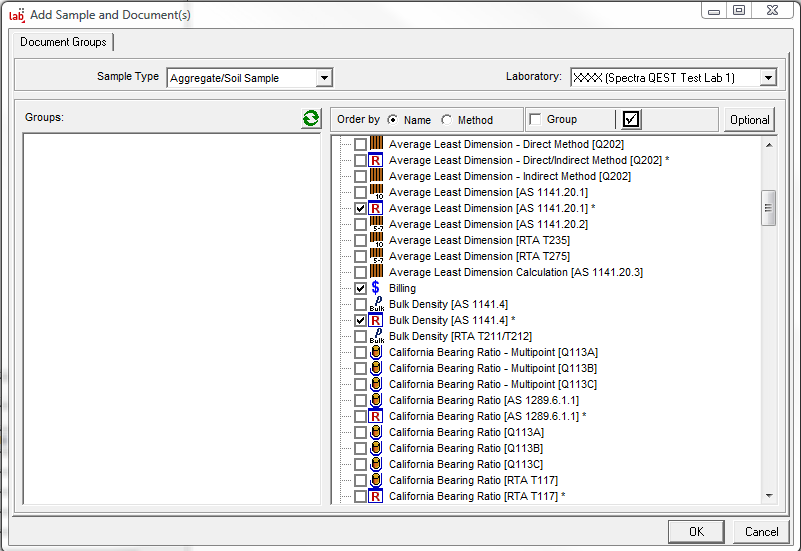The width and height of the screenshot is (801, 551).
Task: Click Average Least Dimension Calculation [AS 1141.20.3] icon
Action: pos(376,272)
